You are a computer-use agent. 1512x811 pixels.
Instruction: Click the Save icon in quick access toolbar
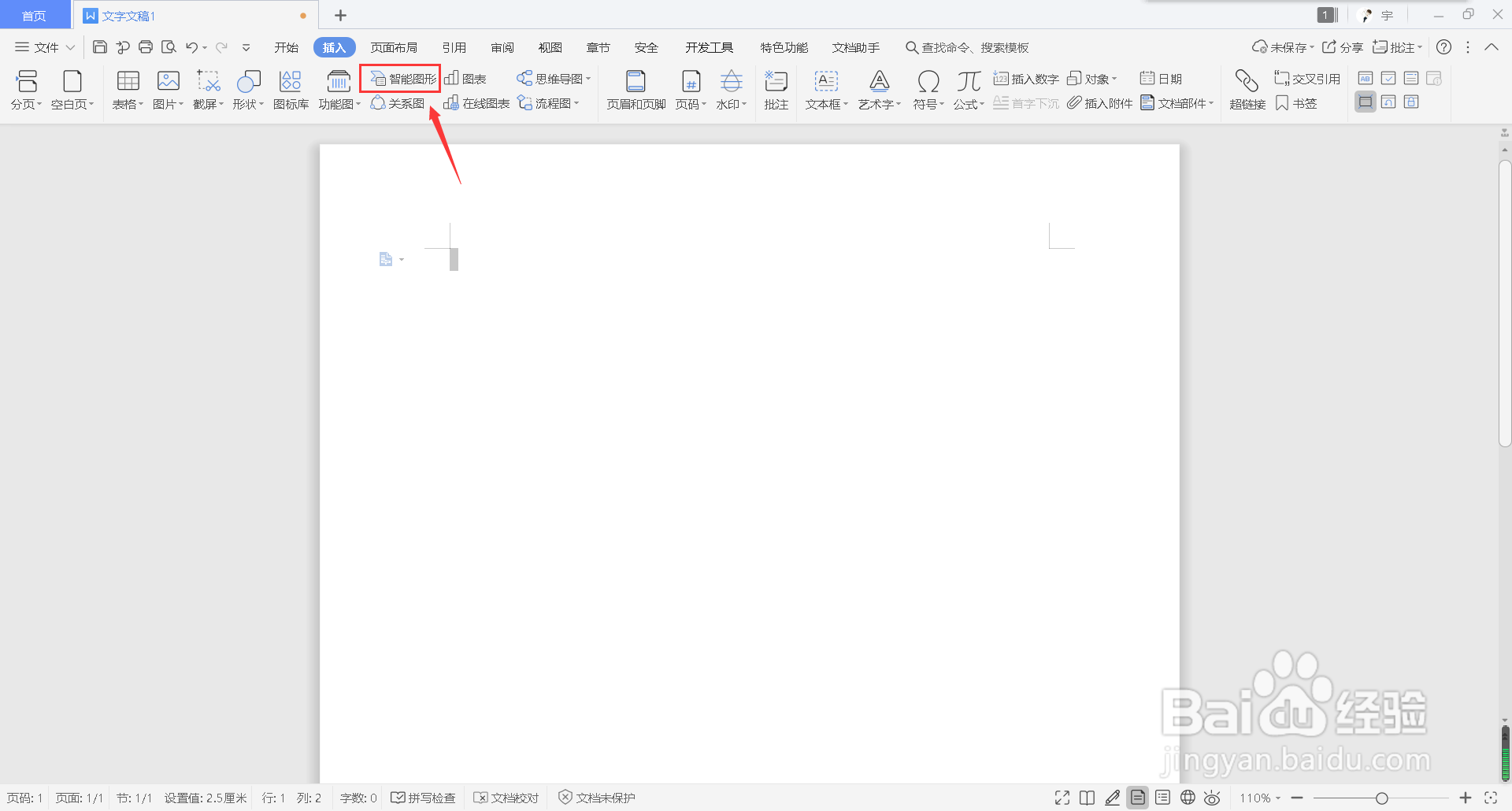[x=100, y=47]
